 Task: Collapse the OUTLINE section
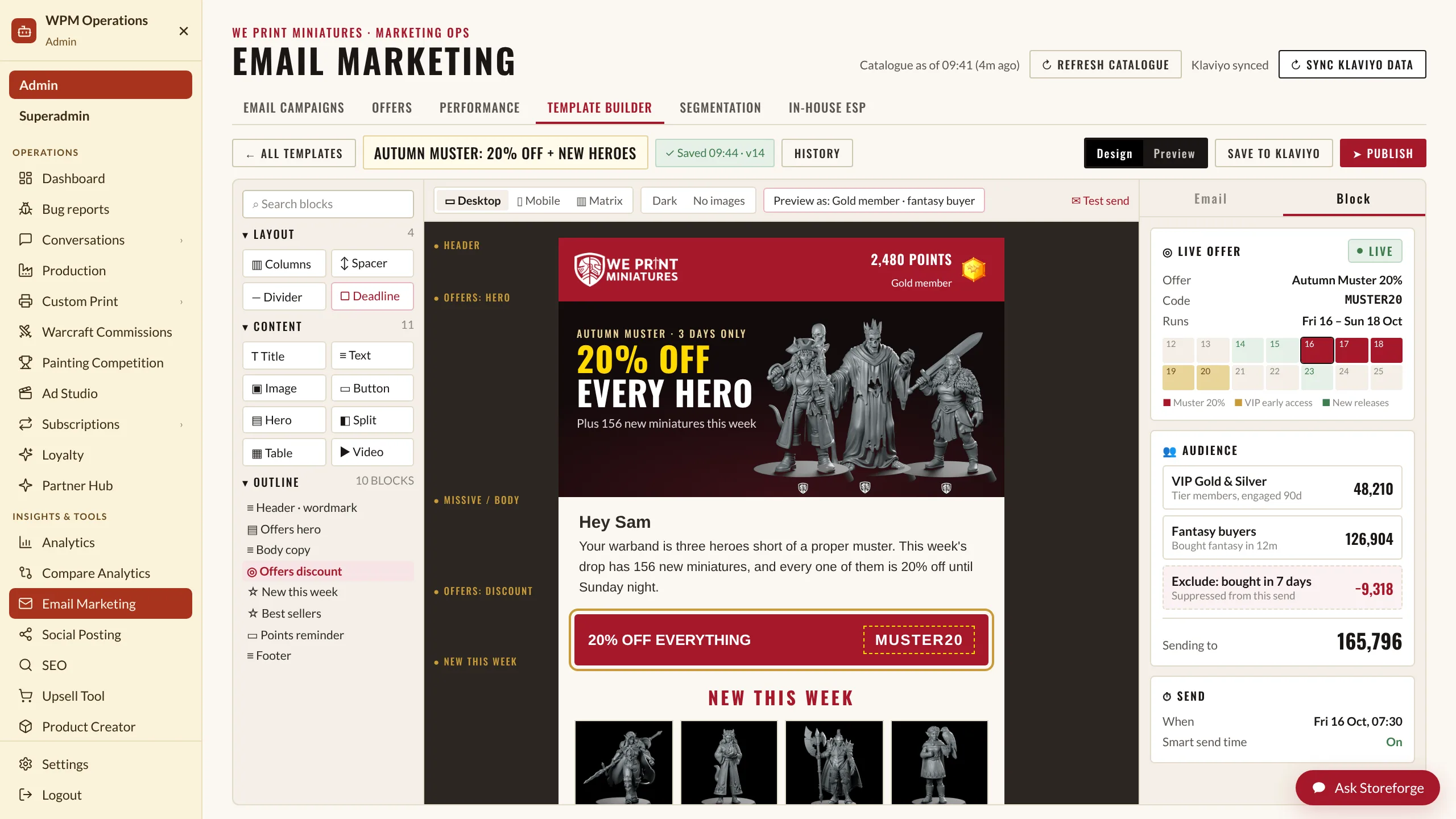pyautogui.click(x=245, y=483)
